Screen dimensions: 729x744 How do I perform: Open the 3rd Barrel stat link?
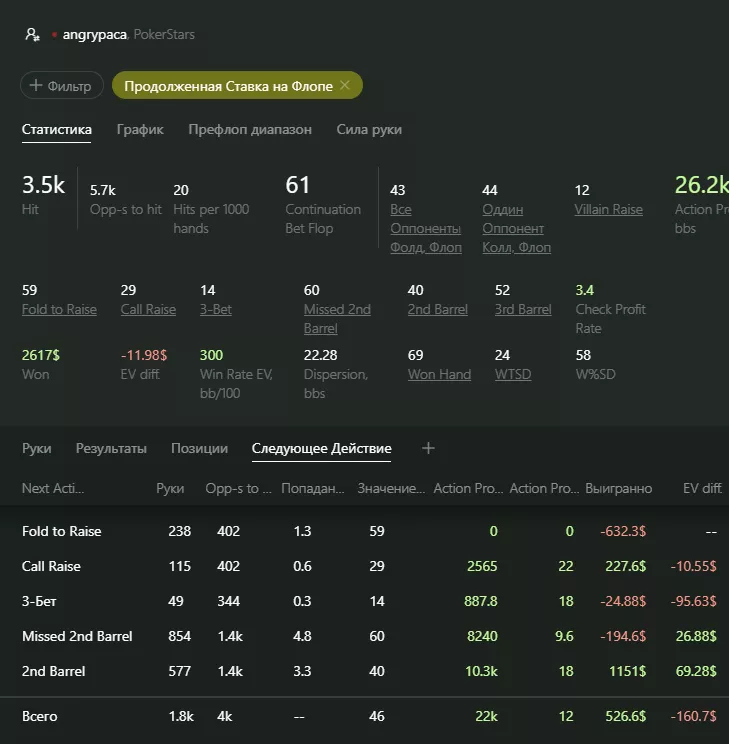tap(523, 309)
